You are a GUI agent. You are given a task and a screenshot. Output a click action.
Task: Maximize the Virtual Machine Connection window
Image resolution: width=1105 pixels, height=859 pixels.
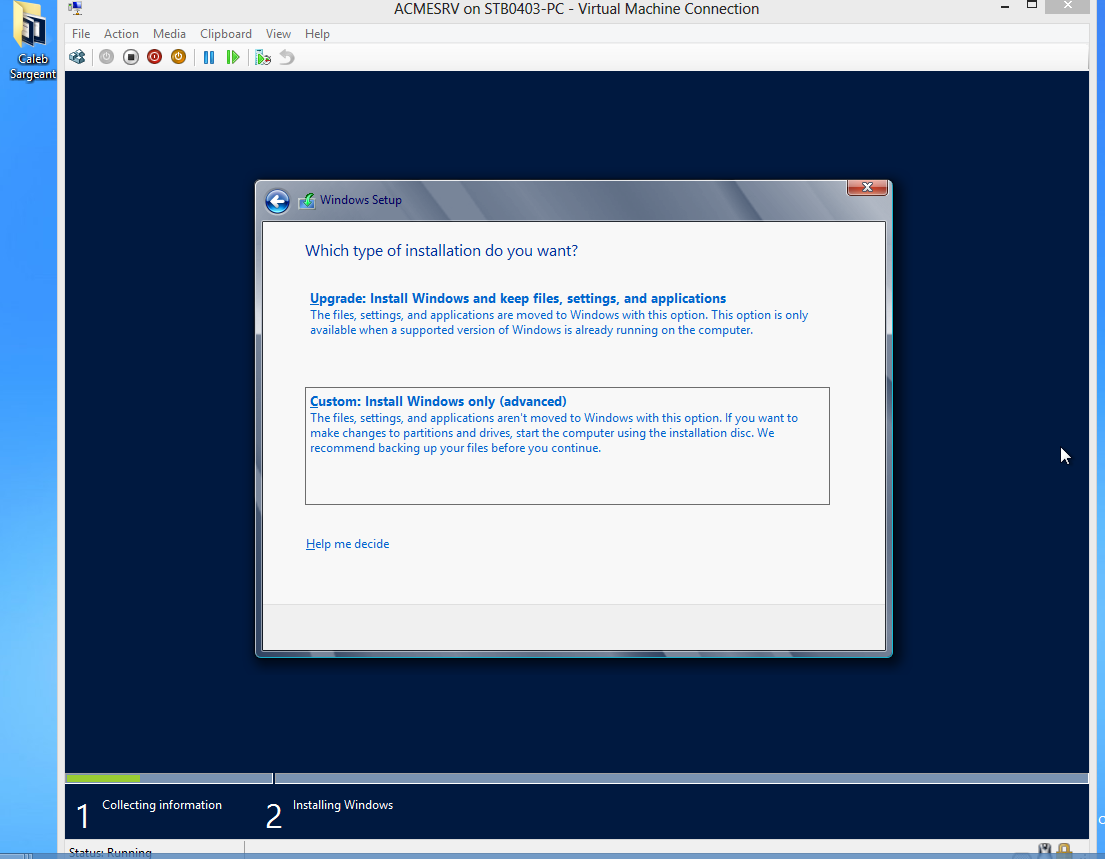coord(1032,5)
